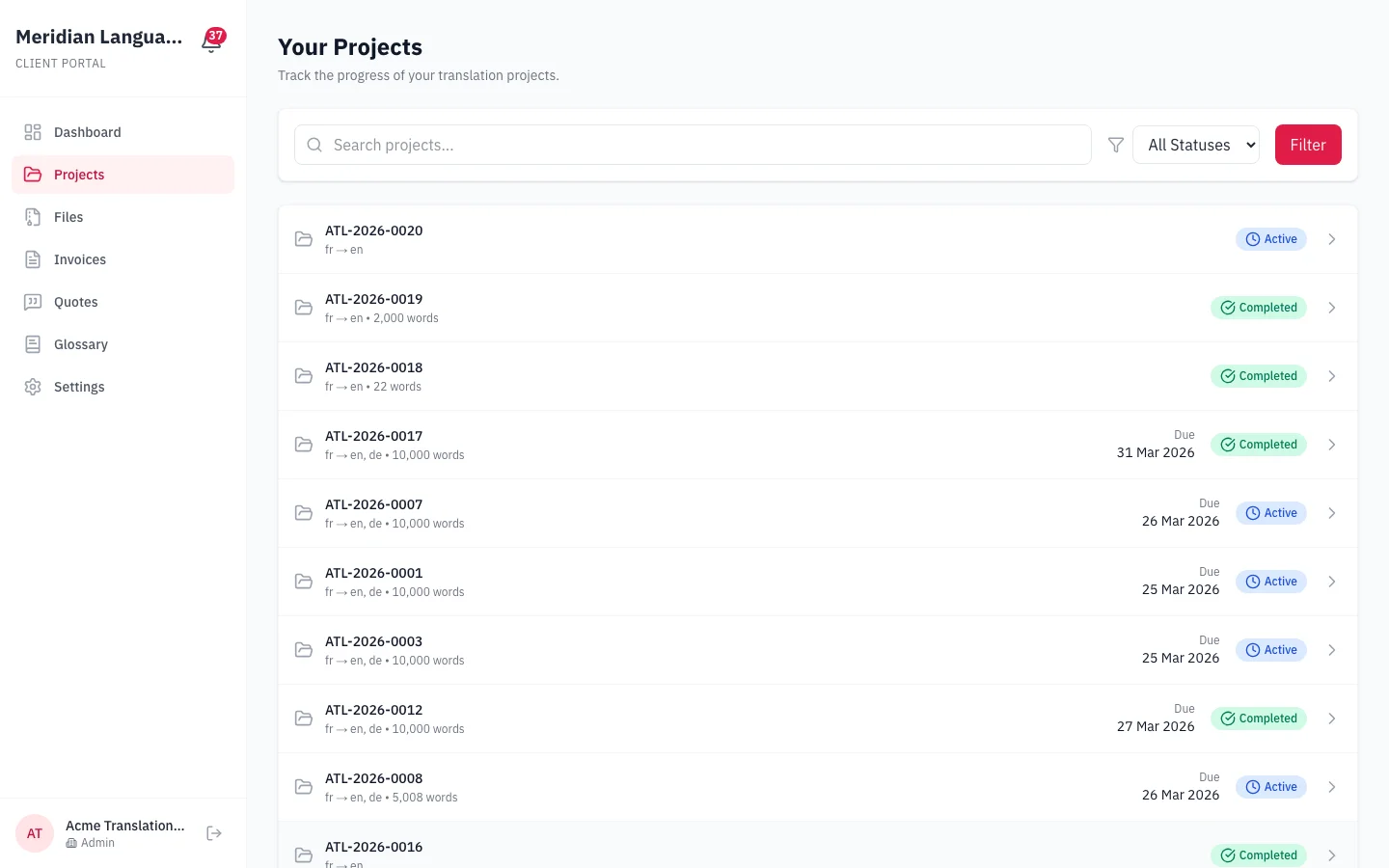Toggle the Active status badge on ATL-2026-0020
The image size is (1389, 868).
tap(1270, 238)
